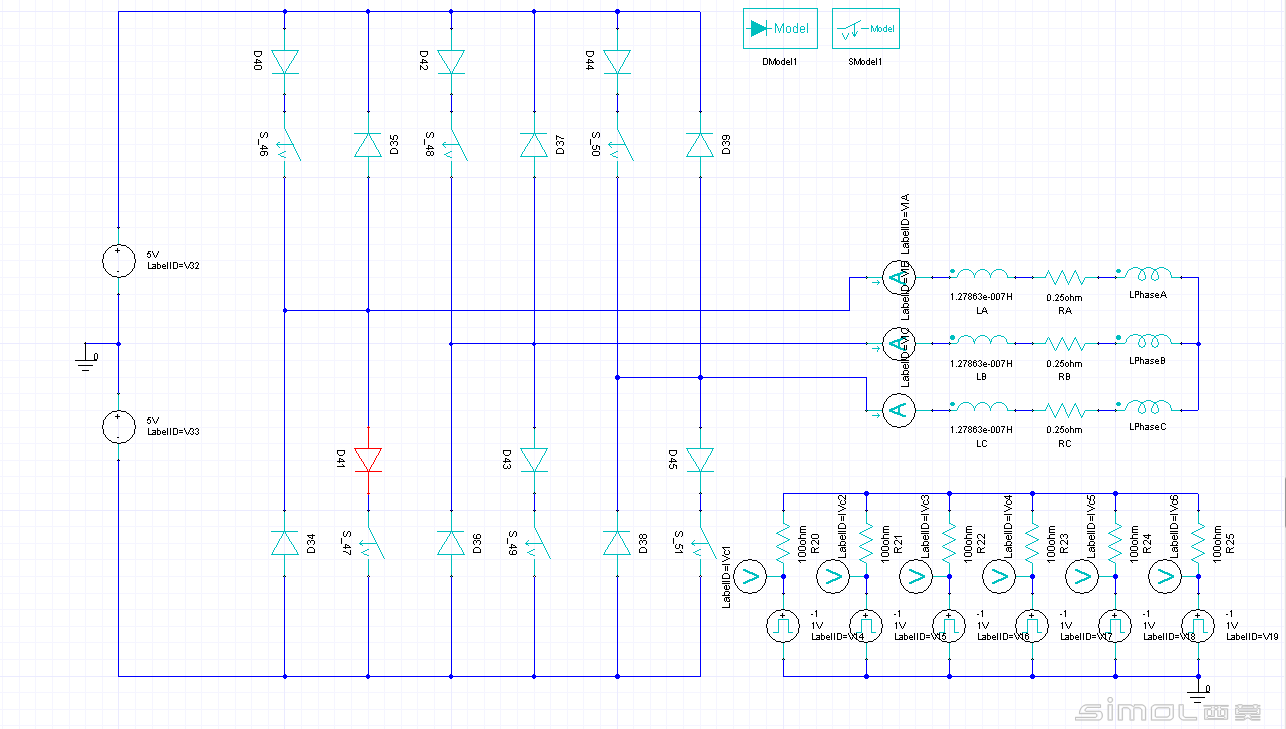1286x729 pixels.
Task: Select 100ohm resistor R22
Action: (x=949, y=542)
